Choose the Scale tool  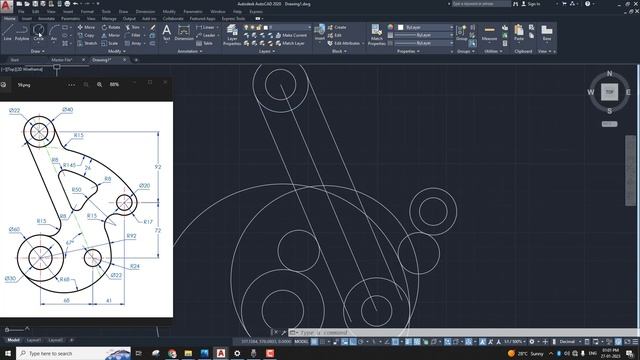(110, 43)
